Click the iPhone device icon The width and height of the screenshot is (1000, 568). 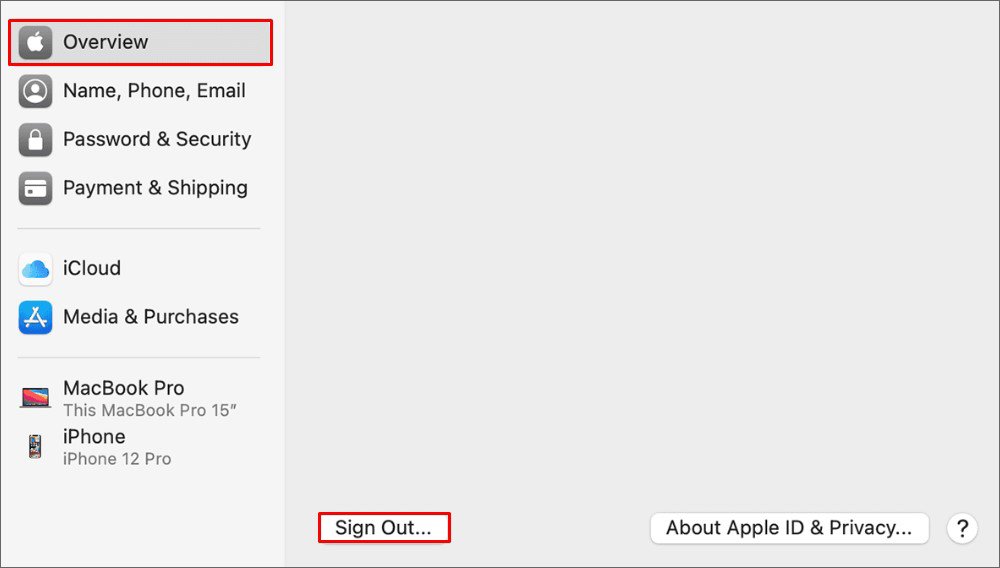(x=35, y=447)
